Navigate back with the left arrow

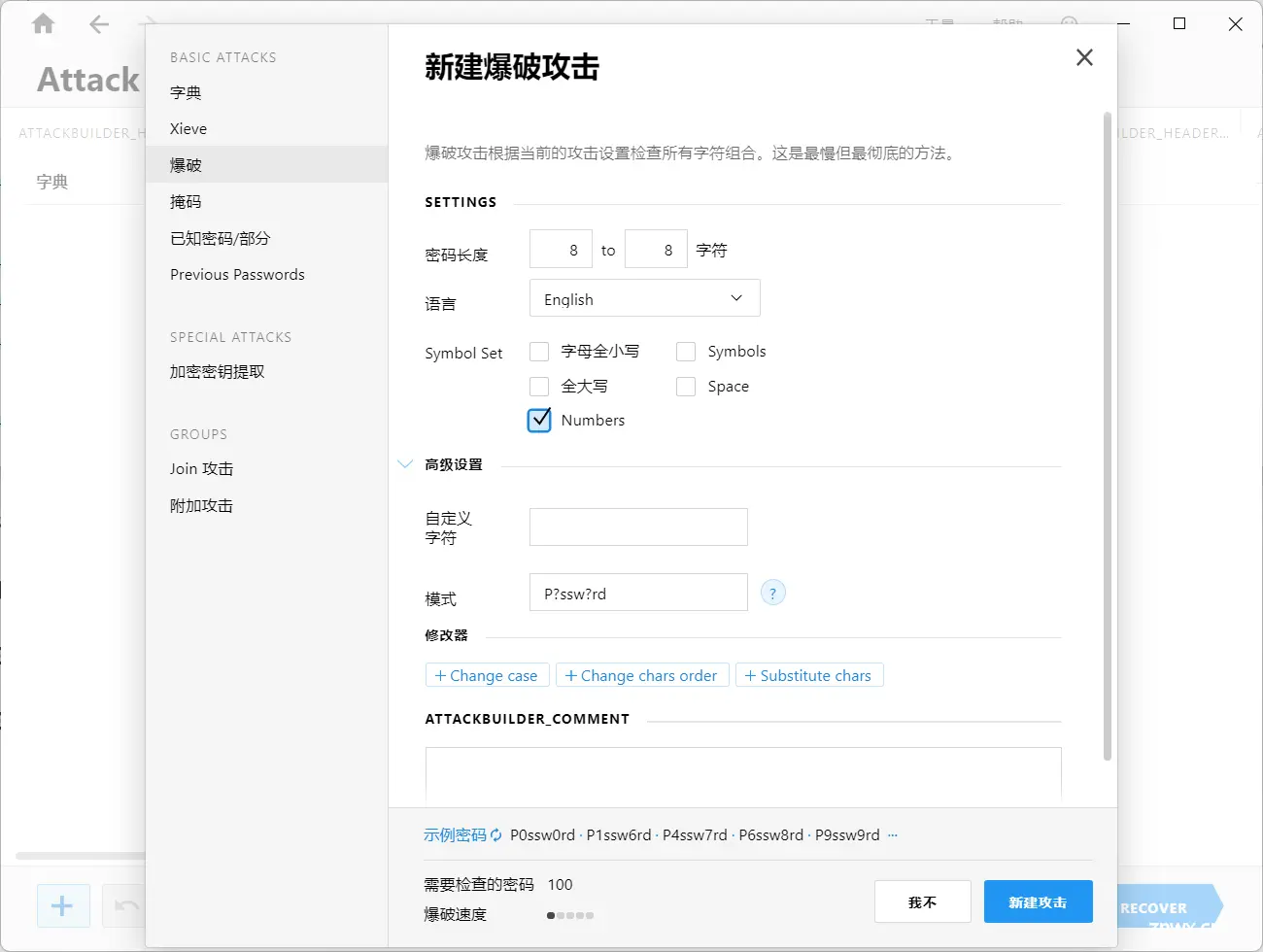click(x=99, y=24)
